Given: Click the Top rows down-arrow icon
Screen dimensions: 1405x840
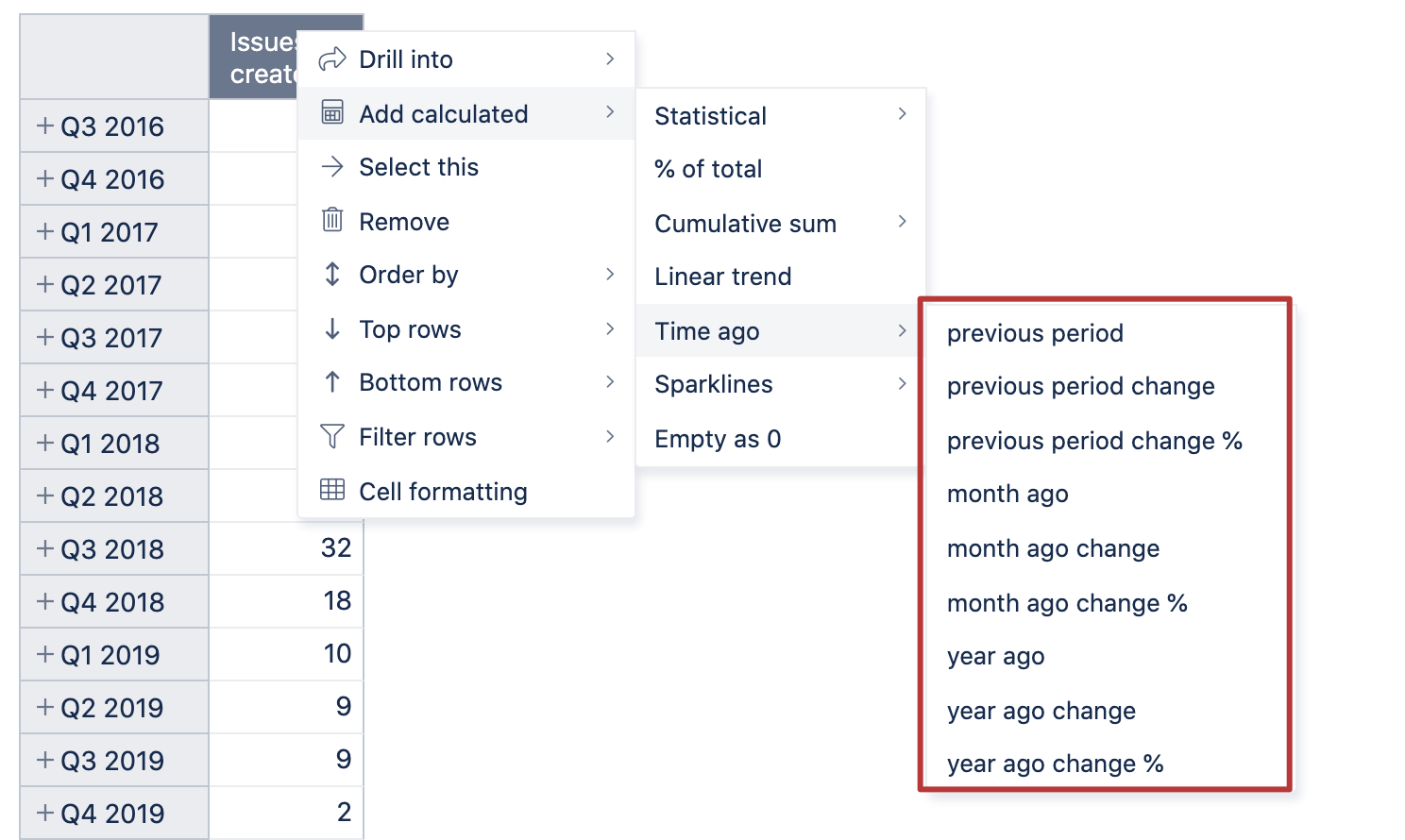Looking at the screenshot, I should [332, 328].
